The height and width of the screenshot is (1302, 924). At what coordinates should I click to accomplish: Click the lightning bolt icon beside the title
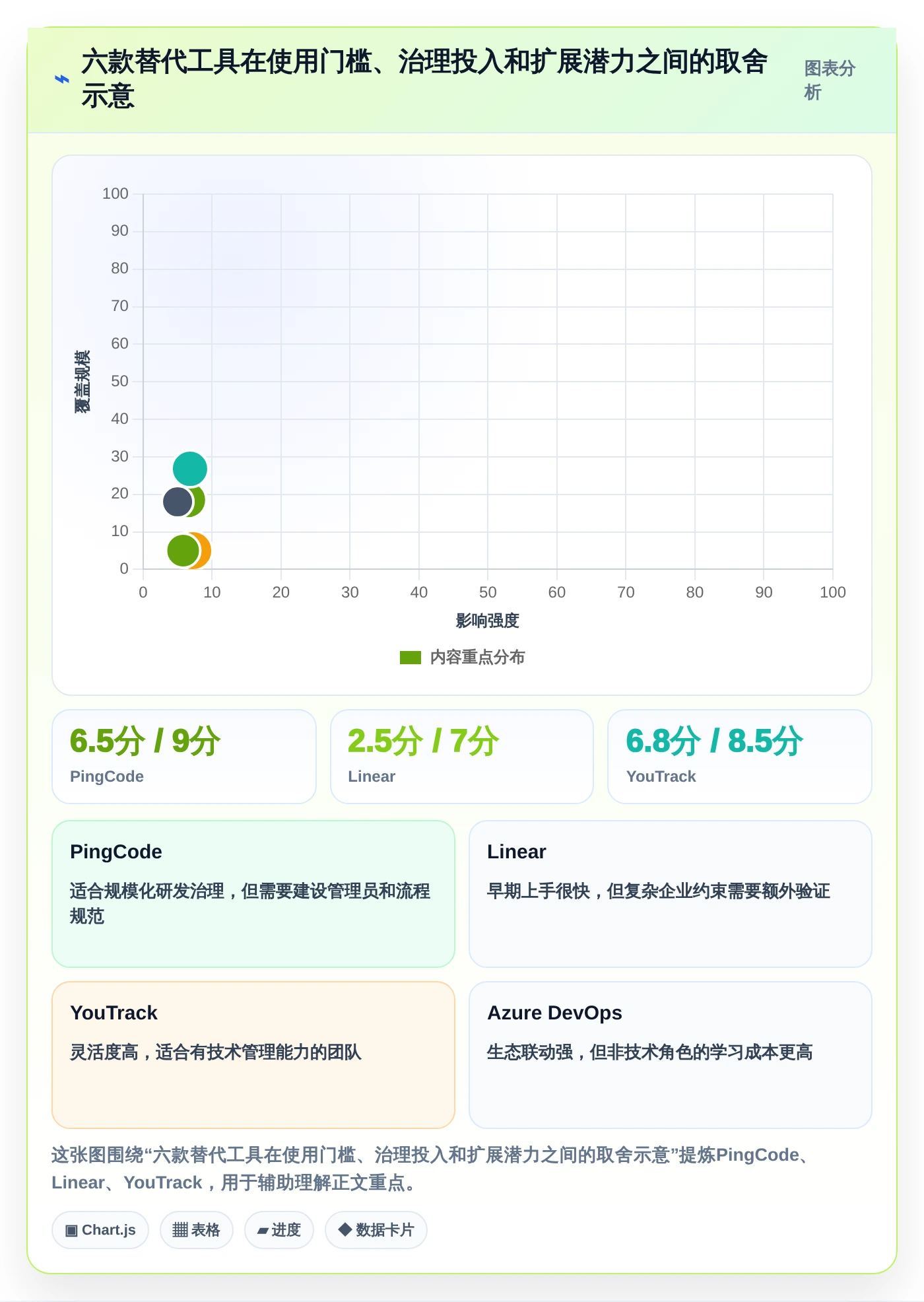[x=61, y=79]
